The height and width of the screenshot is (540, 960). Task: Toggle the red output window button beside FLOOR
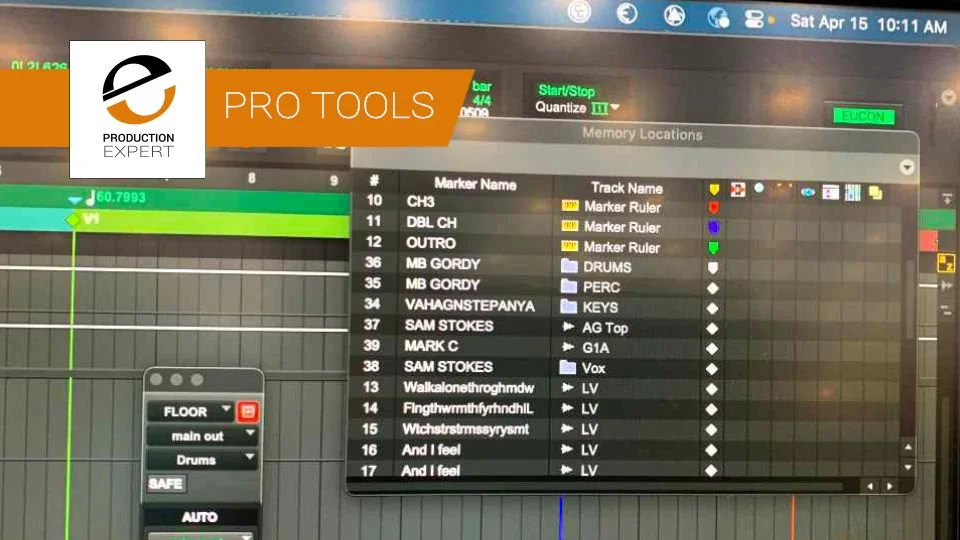pos(248,411)
